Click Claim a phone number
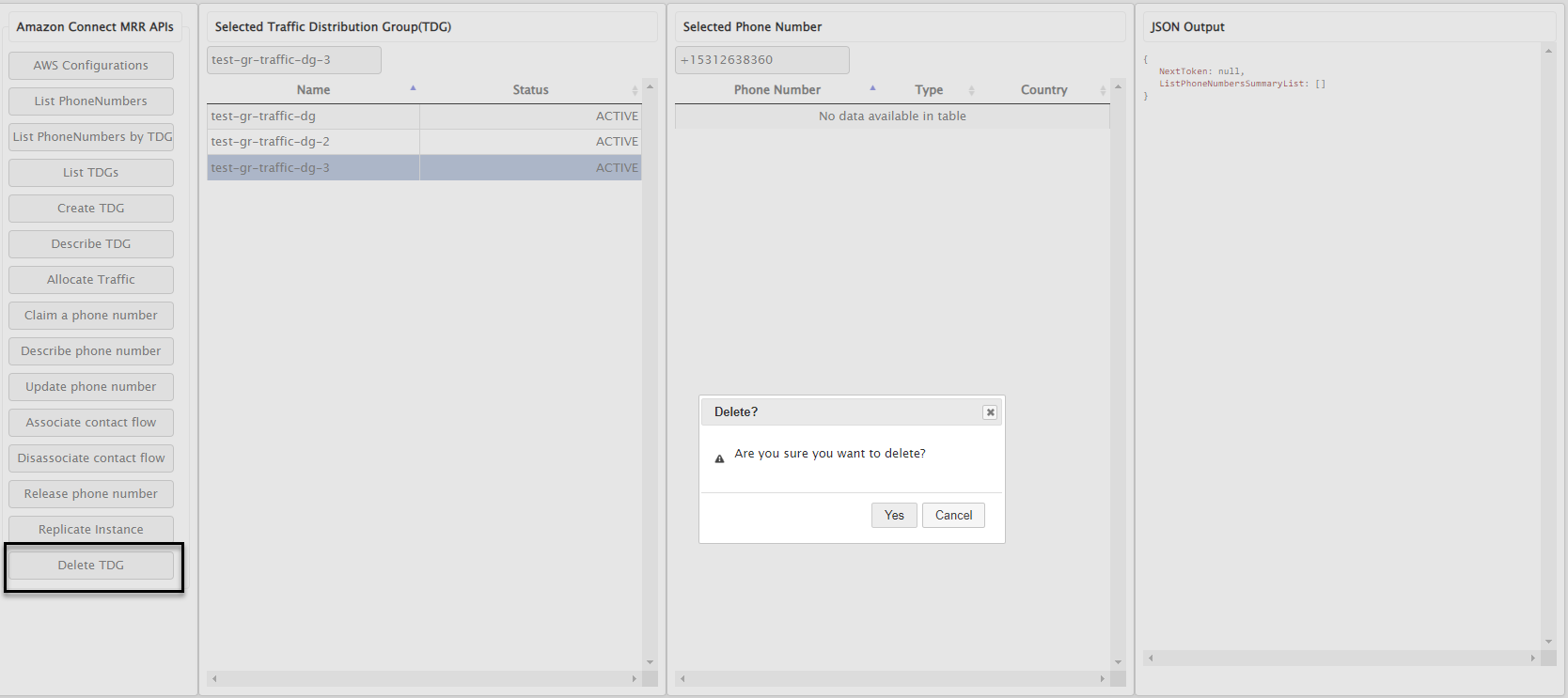The image size is (1568, 698). pyautogui.click(x=91, y=316)
